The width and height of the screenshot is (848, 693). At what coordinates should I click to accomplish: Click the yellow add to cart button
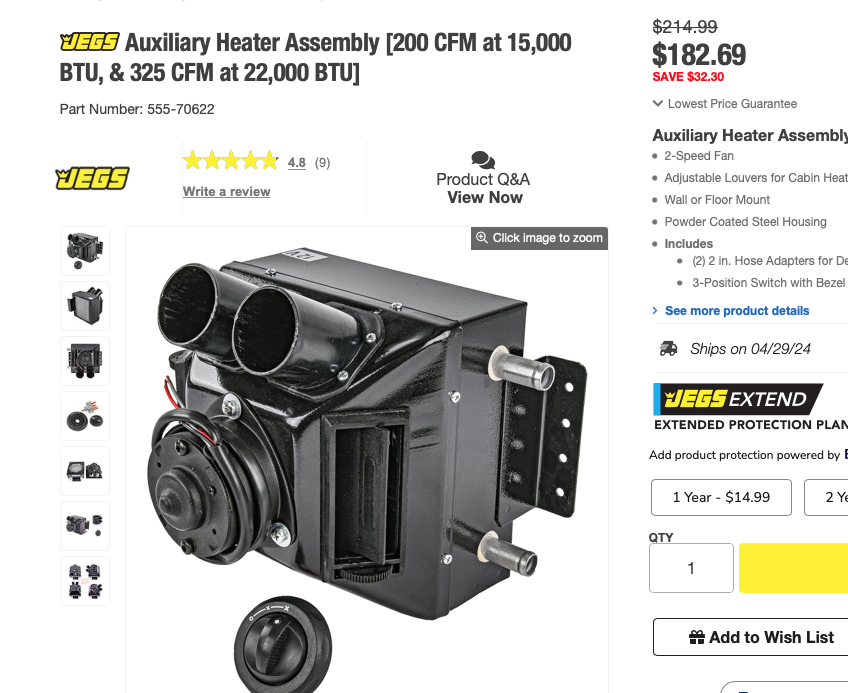(793, 568)
